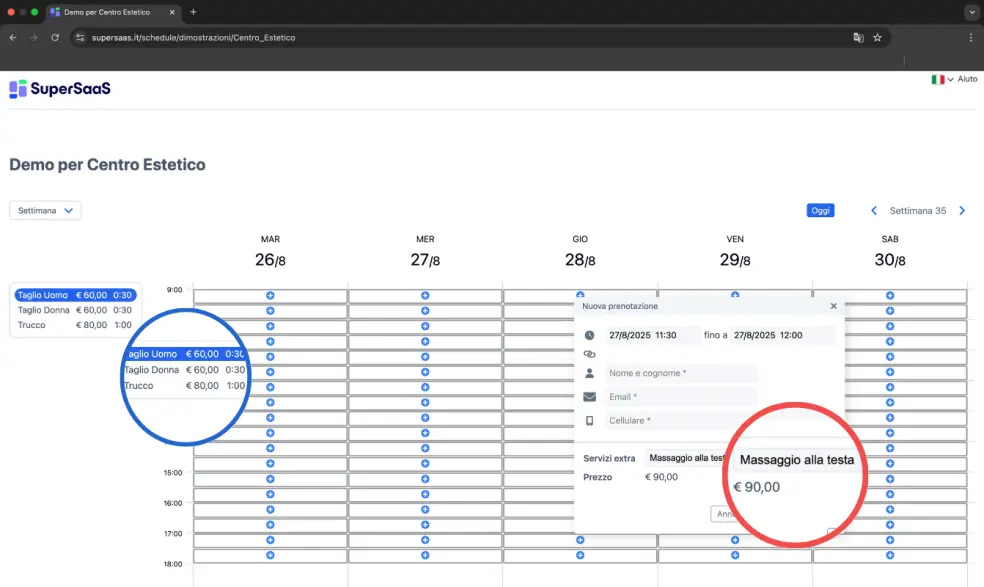Click the VEN 29/8 day header
The image size is (984, 587).
point(735,252)
